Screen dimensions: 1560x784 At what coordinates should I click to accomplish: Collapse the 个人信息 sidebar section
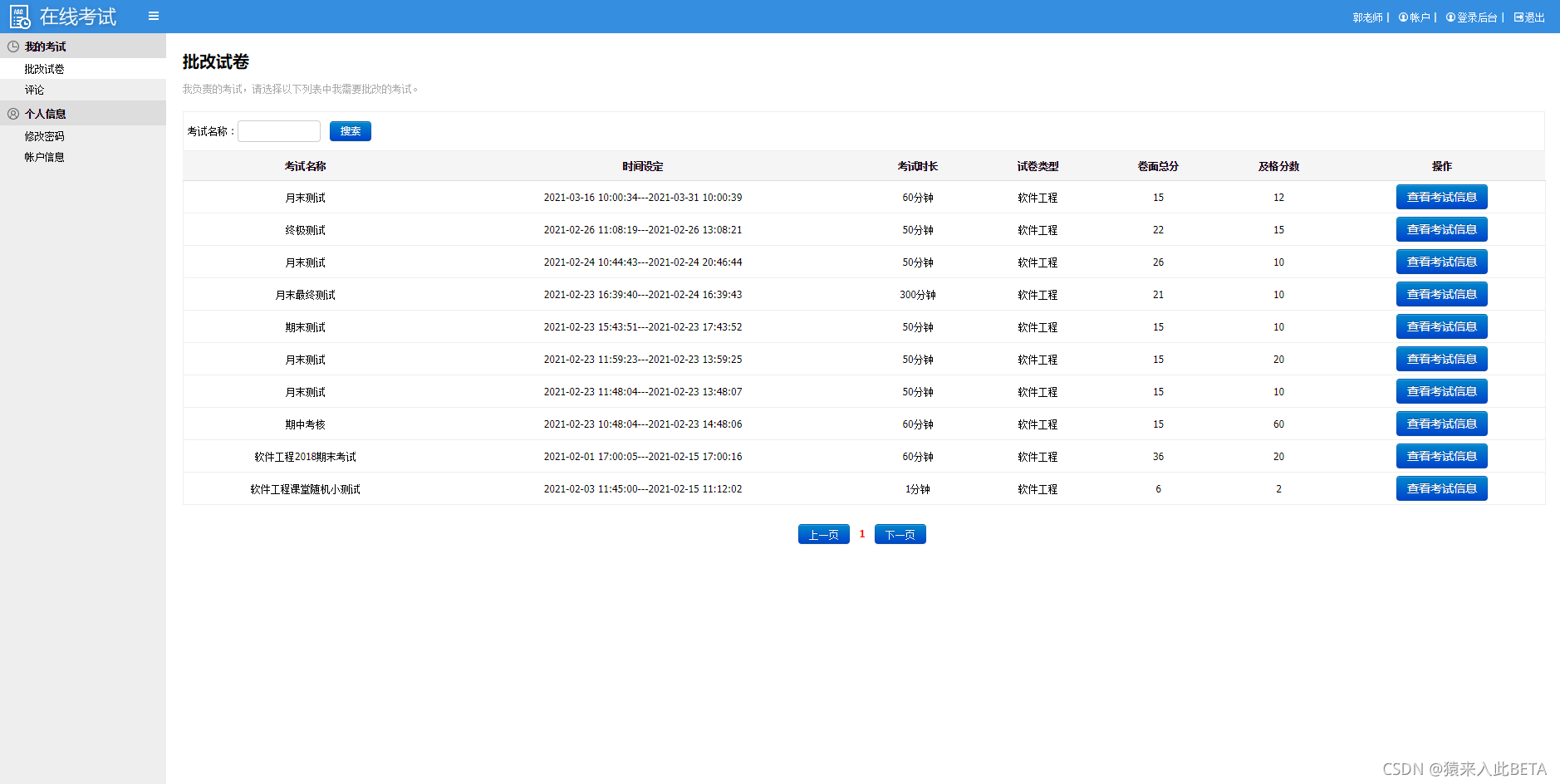(x=83, y=114)
